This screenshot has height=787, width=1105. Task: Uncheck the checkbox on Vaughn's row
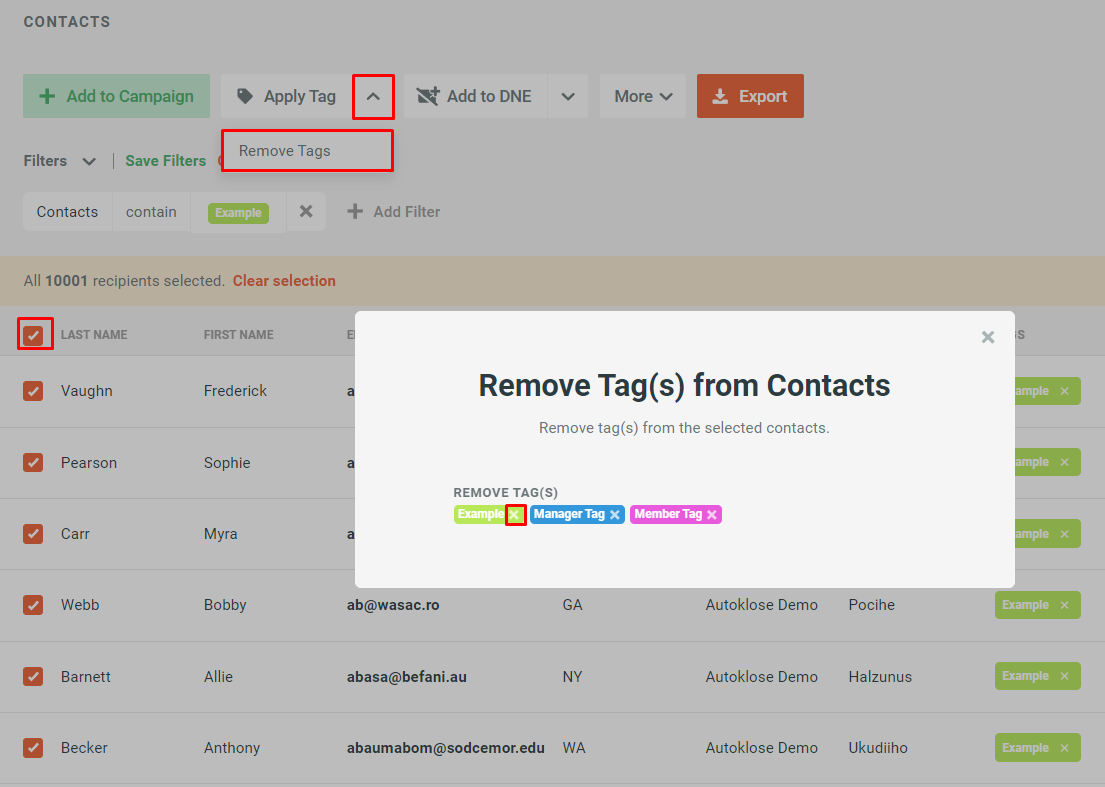(x=34, y=391)
